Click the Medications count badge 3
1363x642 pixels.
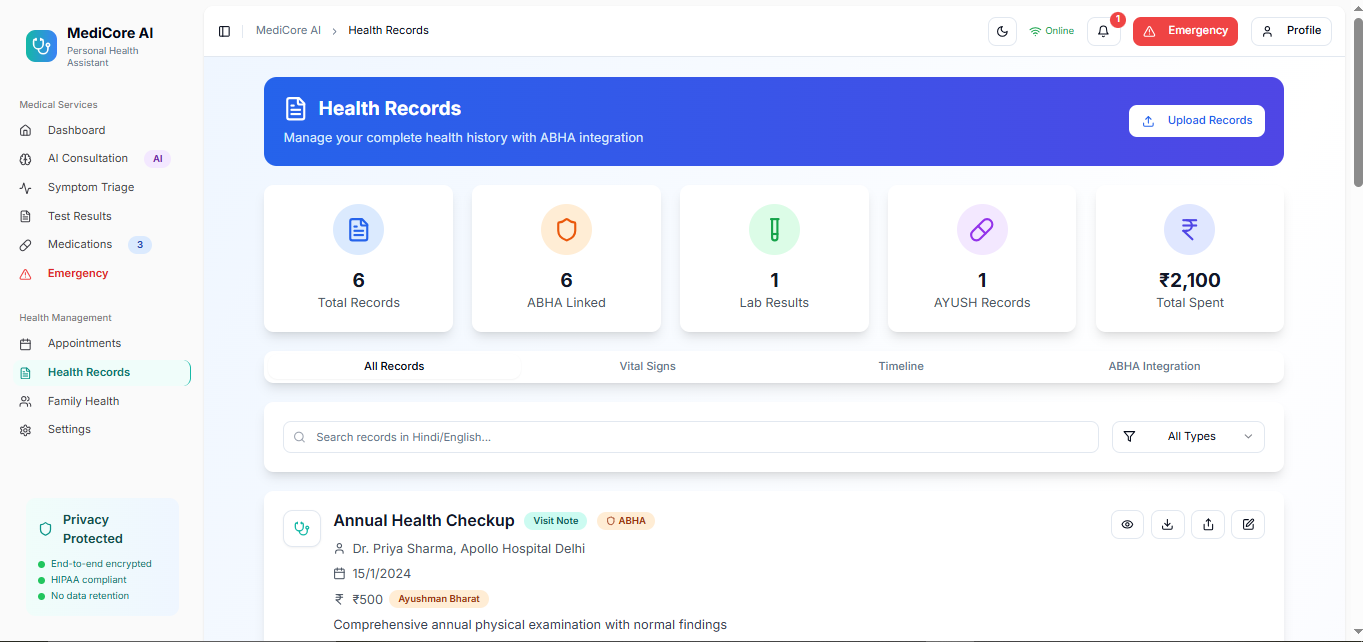point(140,245)
